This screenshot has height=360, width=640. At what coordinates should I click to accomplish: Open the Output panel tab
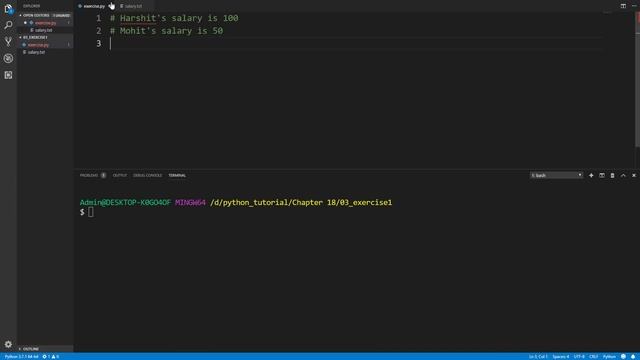[x=120, y=175]
